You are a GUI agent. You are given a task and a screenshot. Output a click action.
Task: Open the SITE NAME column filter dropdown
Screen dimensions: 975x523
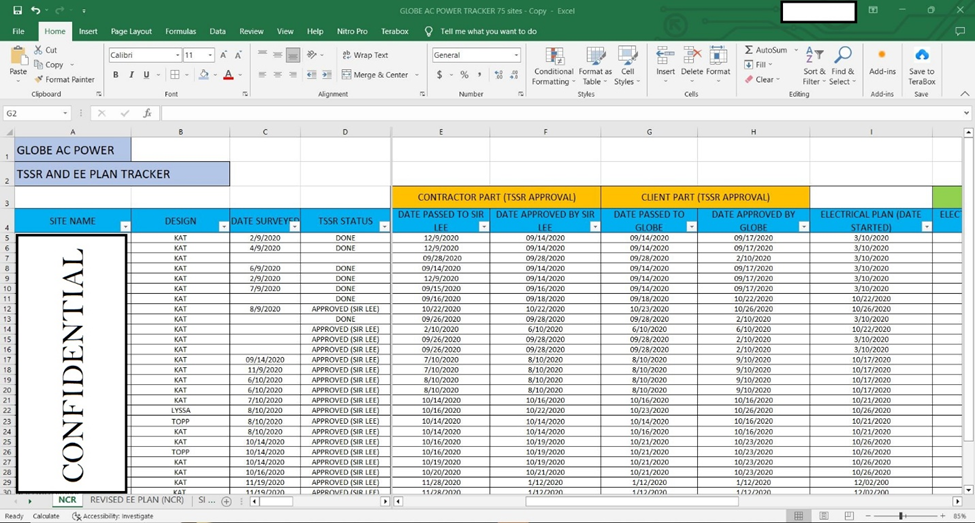(x=124, y=227)
